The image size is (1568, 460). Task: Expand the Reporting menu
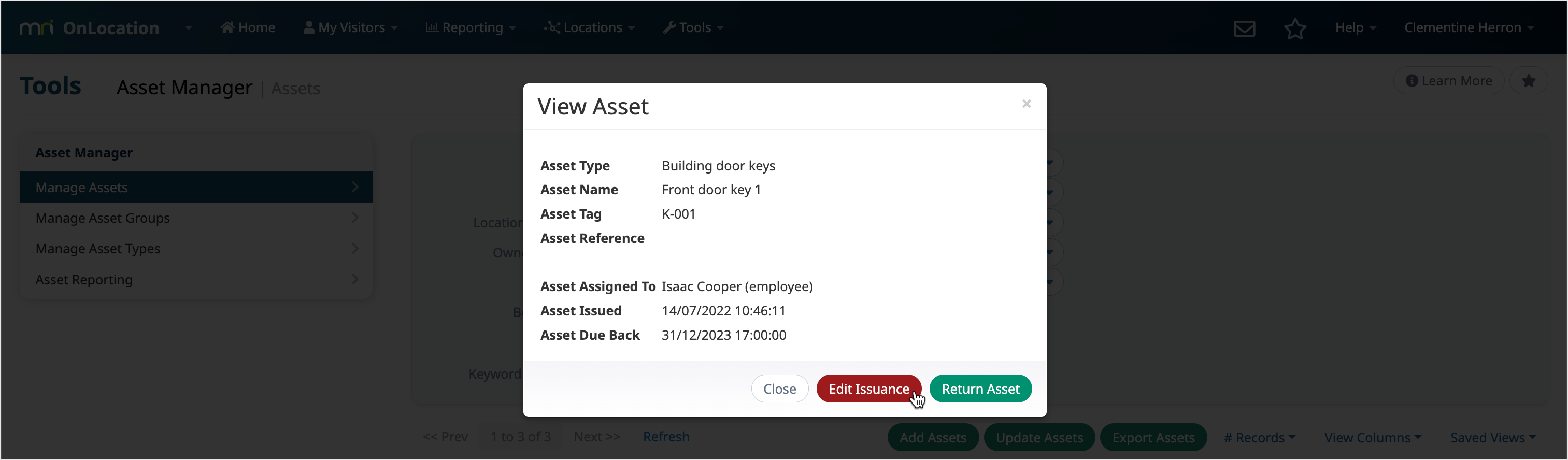tap(471, 28)
